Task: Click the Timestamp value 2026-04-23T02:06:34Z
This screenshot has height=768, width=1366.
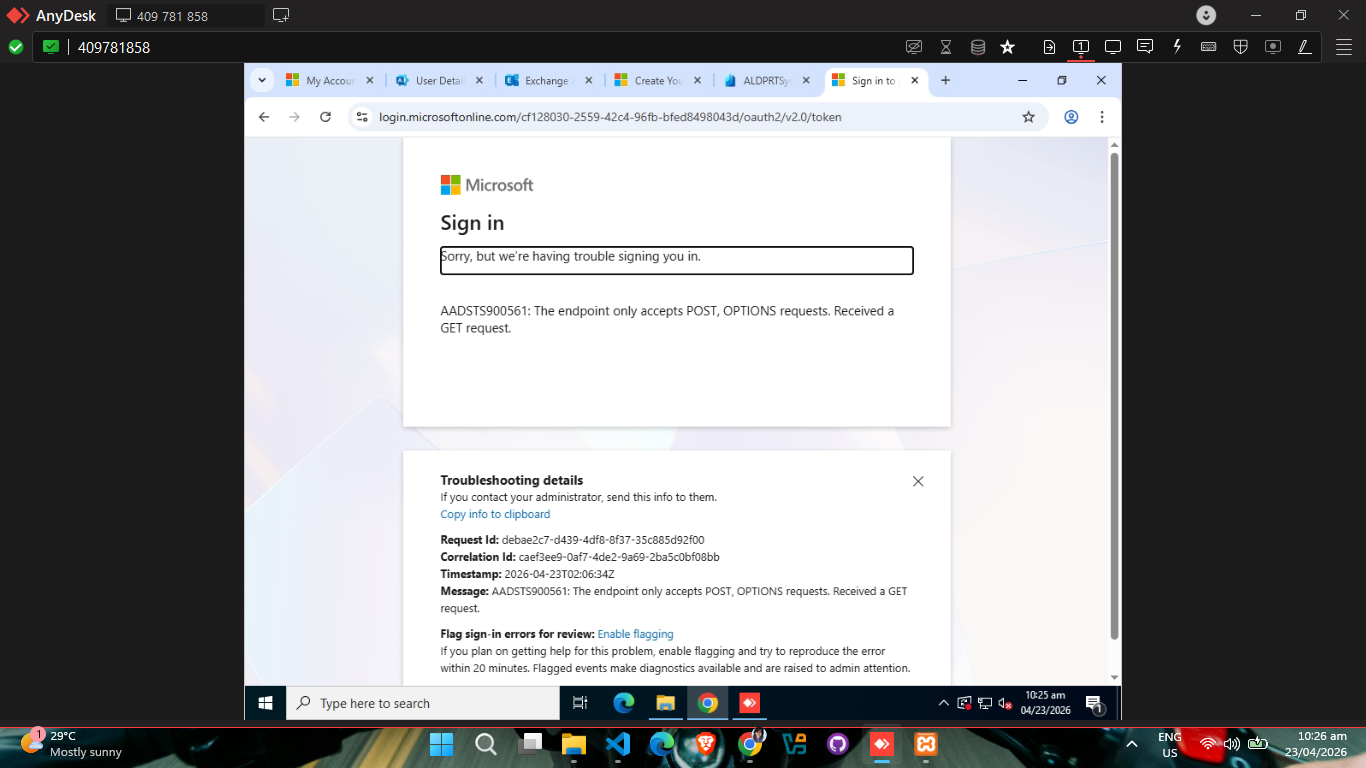Action: 559,574
